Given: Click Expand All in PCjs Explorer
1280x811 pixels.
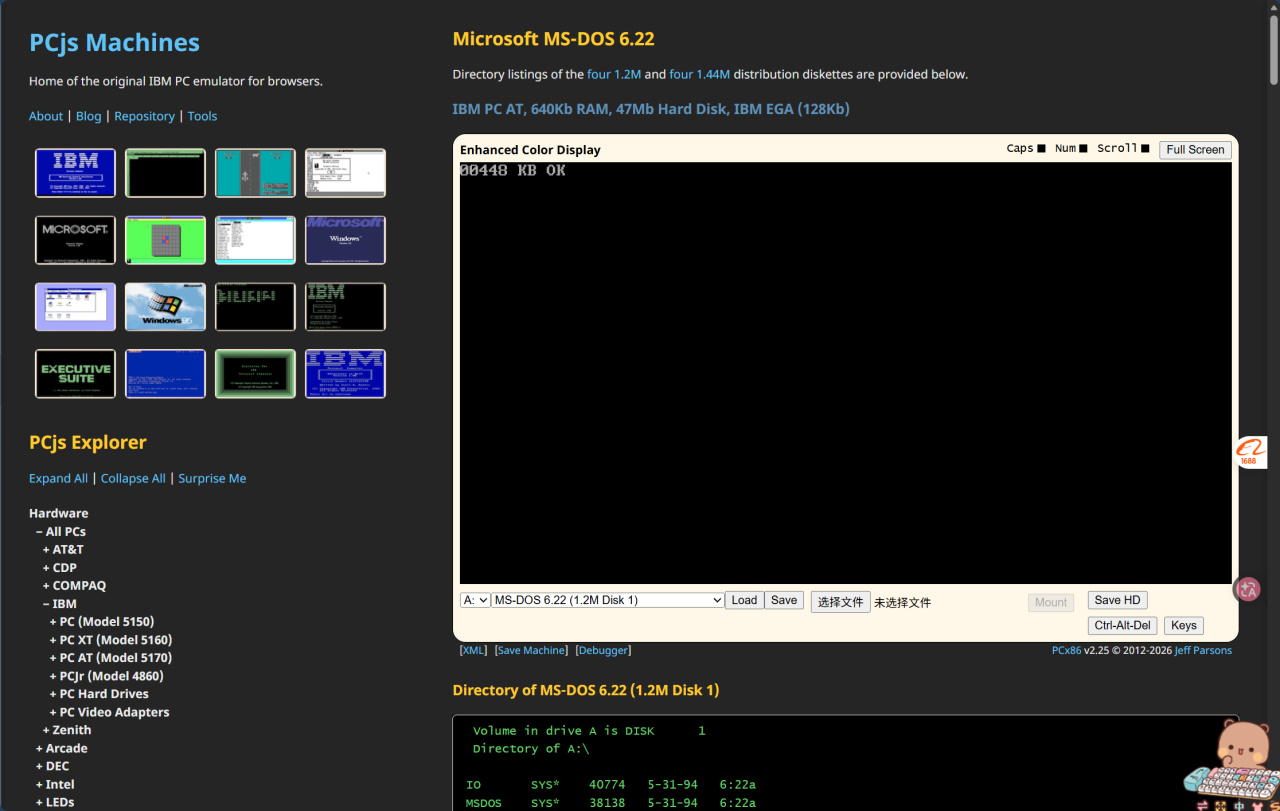Looking at the screenshot, I should pyautogui.click(x=58, y=478).
